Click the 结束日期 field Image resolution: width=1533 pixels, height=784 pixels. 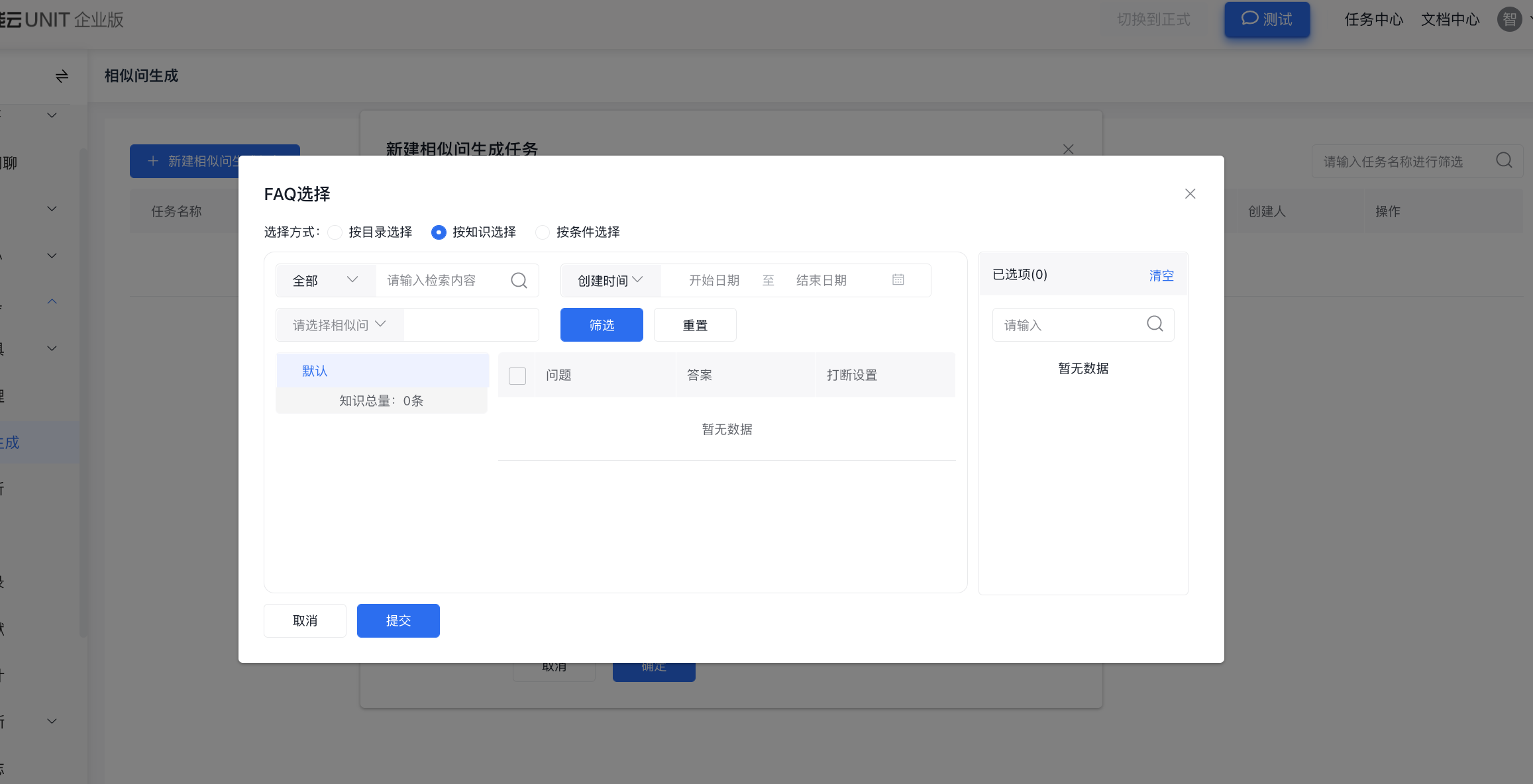(821, 281)
